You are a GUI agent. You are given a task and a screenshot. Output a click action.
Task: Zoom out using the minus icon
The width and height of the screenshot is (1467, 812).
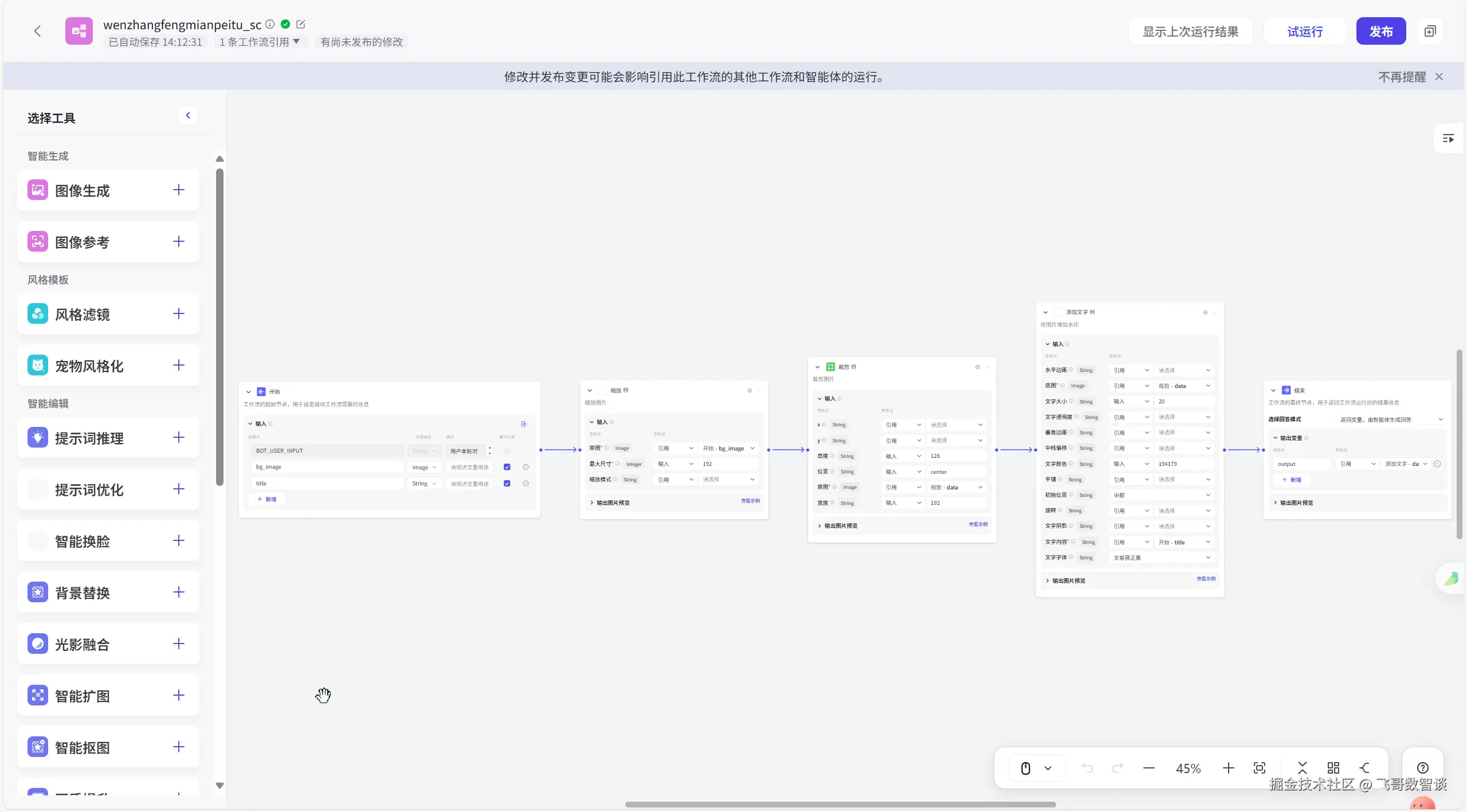(1148, 768)
